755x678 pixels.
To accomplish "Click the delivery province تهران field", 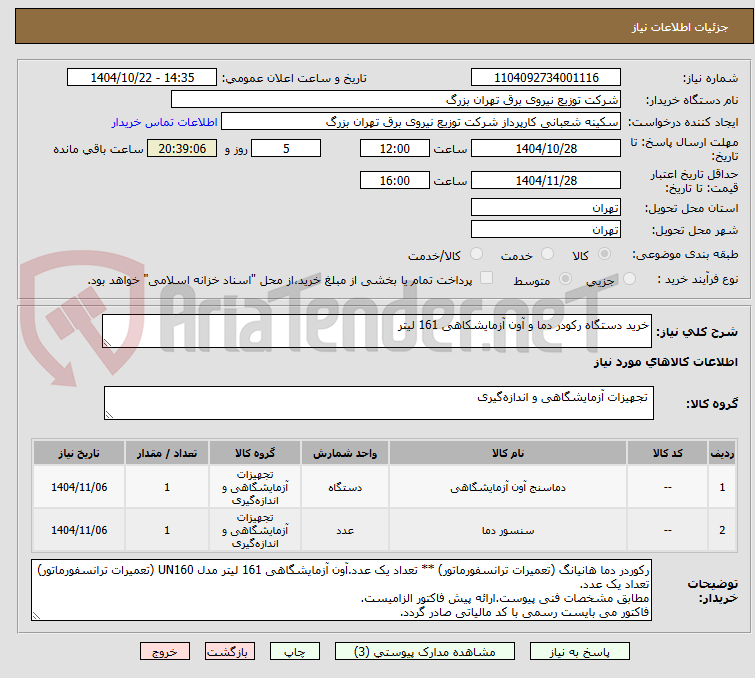I will coord(546,208).
